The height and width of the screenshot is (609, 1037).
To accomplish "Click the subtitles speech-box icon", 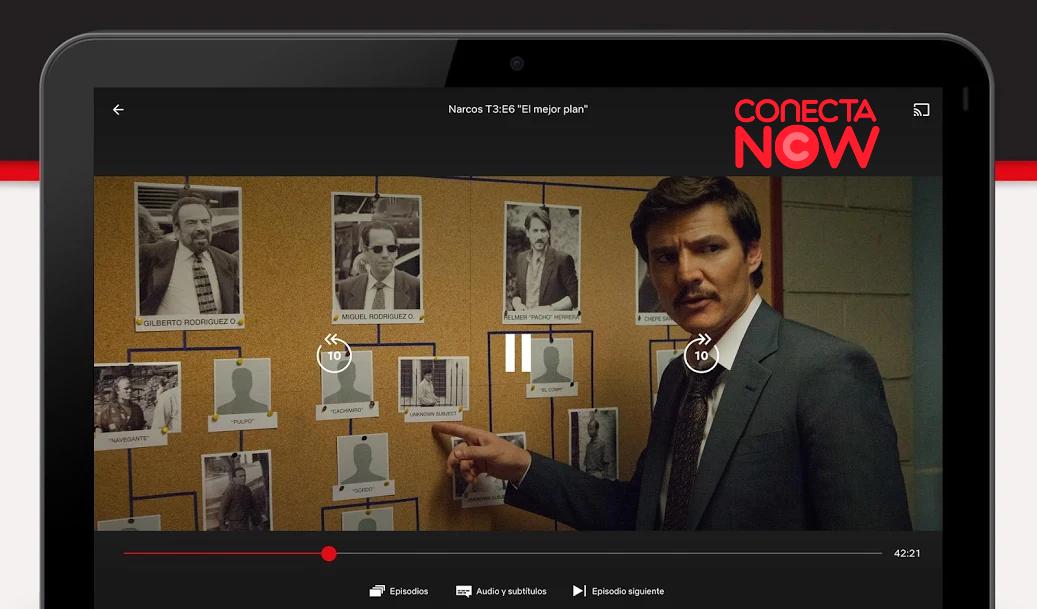I will click(x=464, y=591).
